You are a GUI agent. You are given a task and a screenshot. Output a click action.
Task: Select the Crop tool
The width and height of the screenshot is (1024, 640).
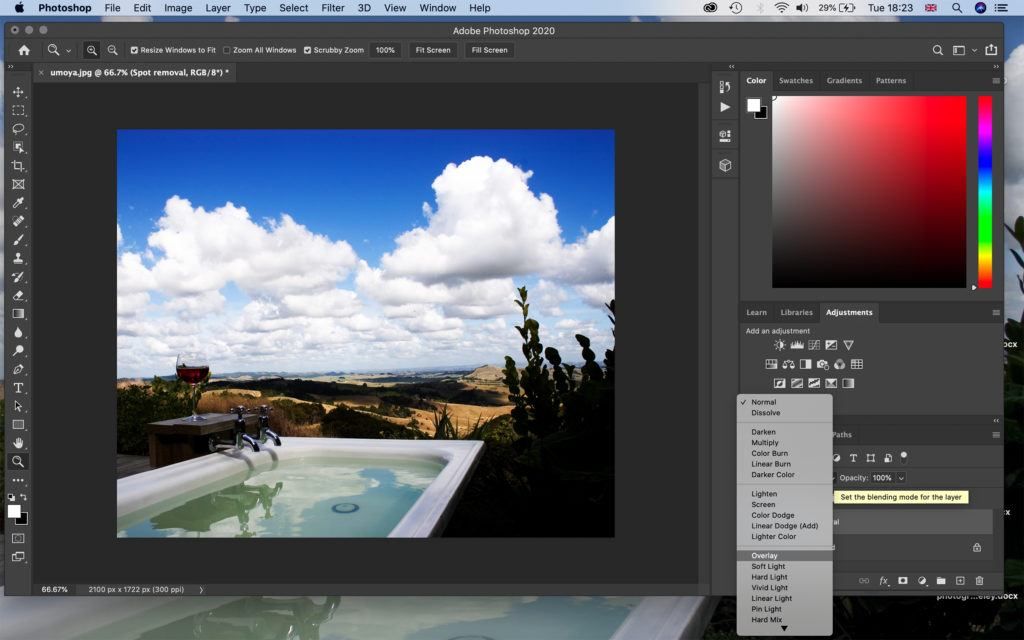(18, 166)
